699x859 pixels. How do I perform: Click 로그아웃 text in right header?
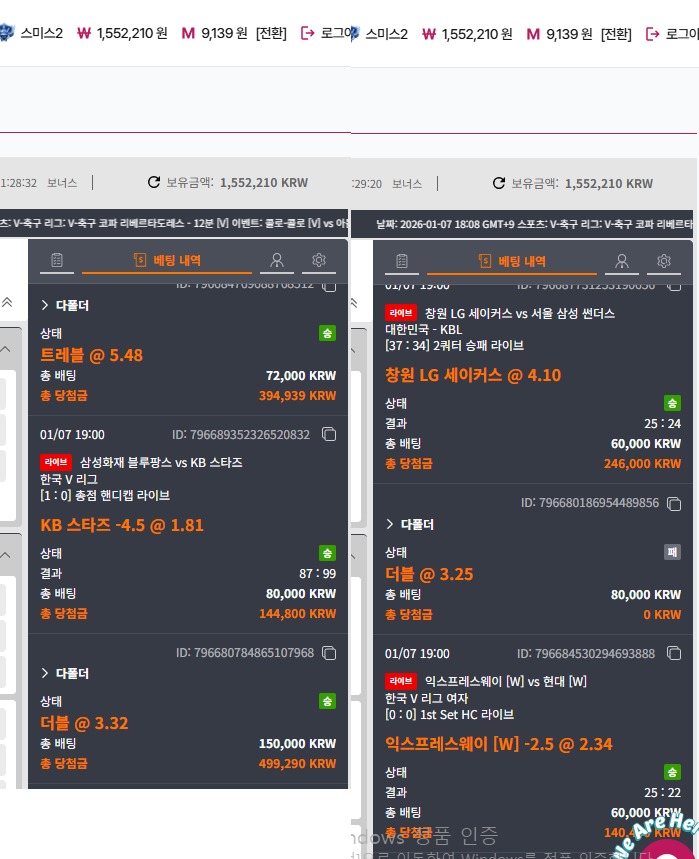(x=682, y=35)
